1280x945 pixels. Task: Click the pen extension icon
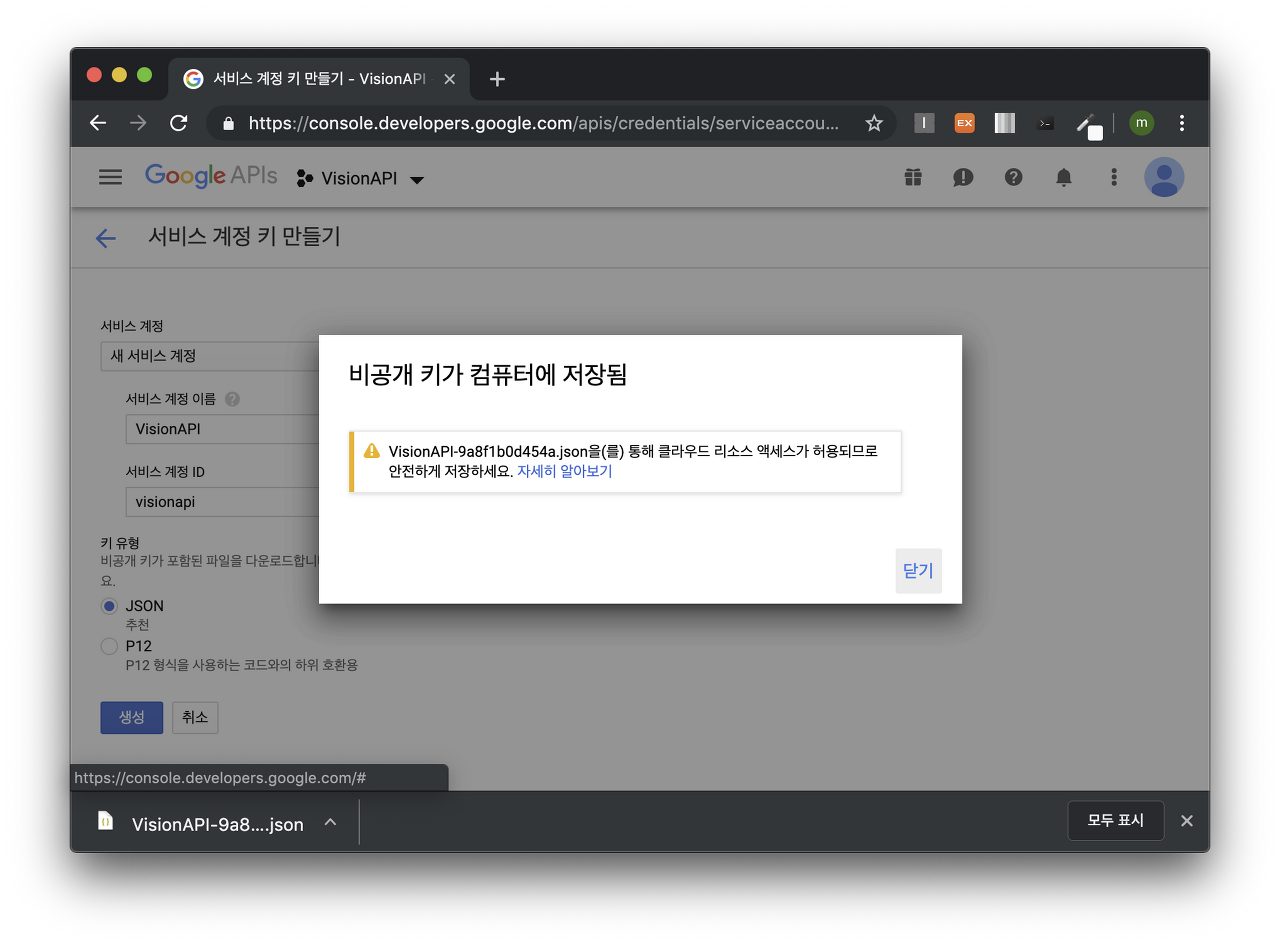(1088, 125)
